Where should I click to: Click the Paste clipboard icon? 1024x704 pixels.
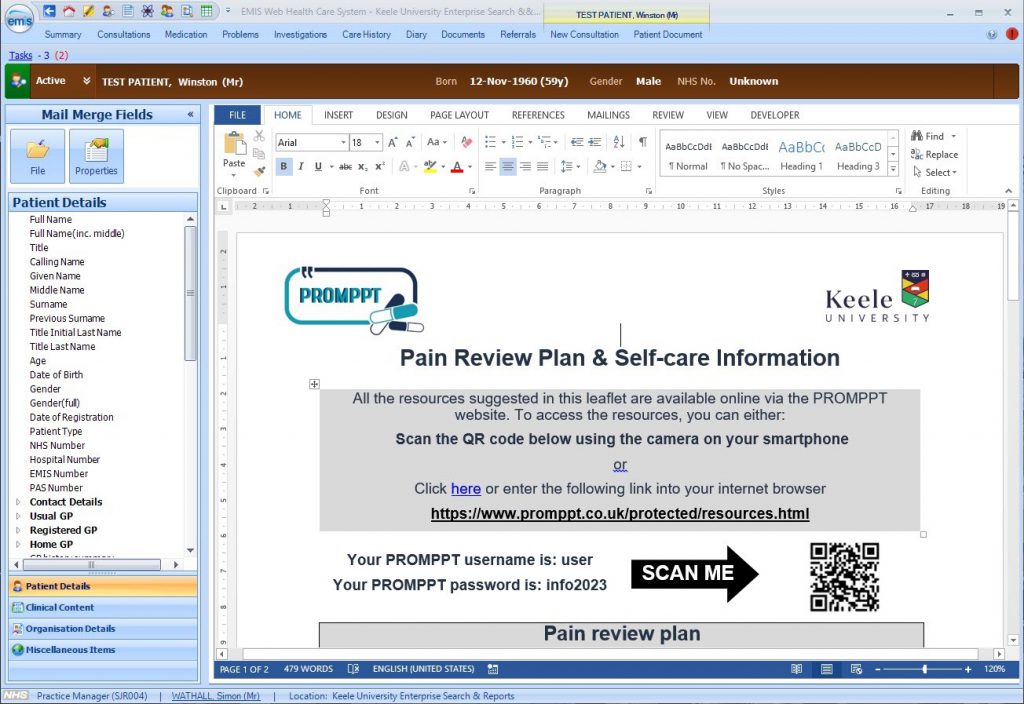234,144
